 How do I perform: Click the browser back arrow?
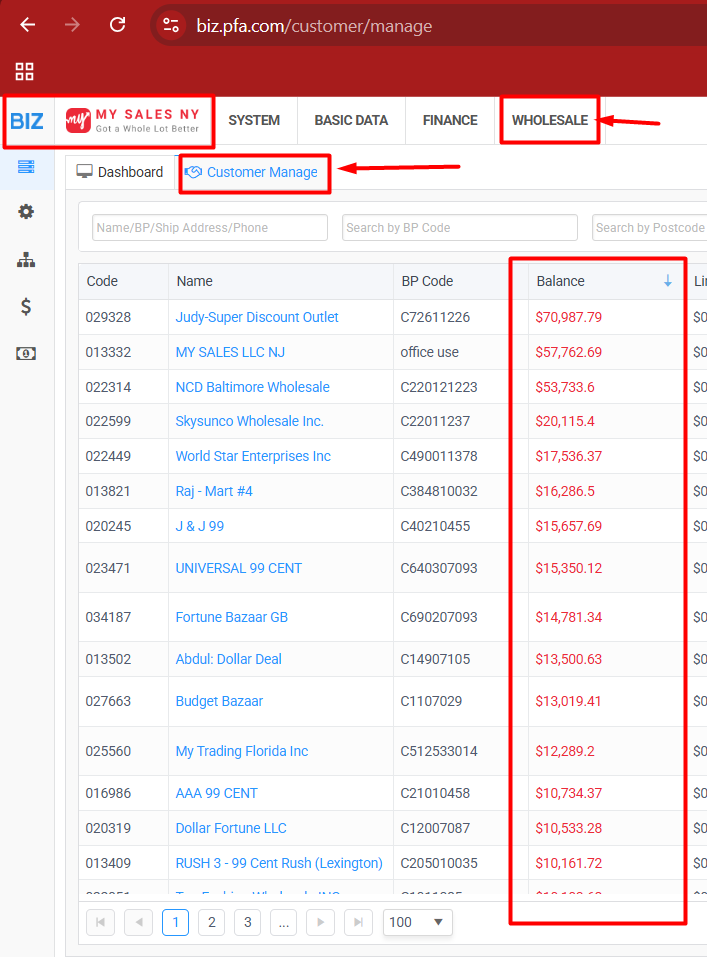(27, 25)
